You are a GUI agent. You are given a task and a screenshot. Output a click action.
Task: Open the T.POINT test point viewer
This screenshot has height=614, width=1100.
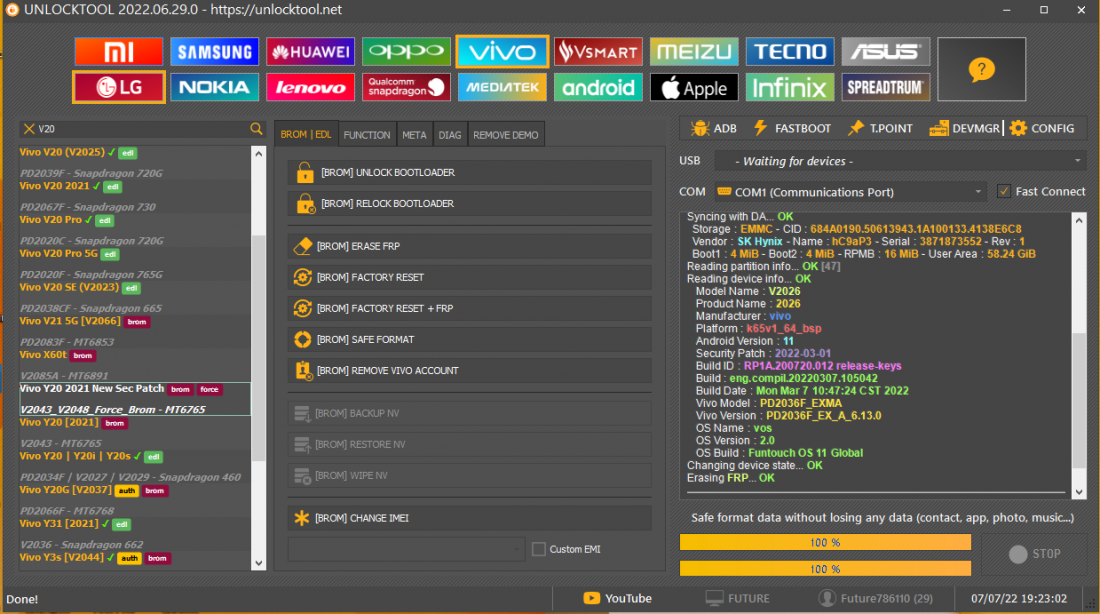[x=880, y=128]
